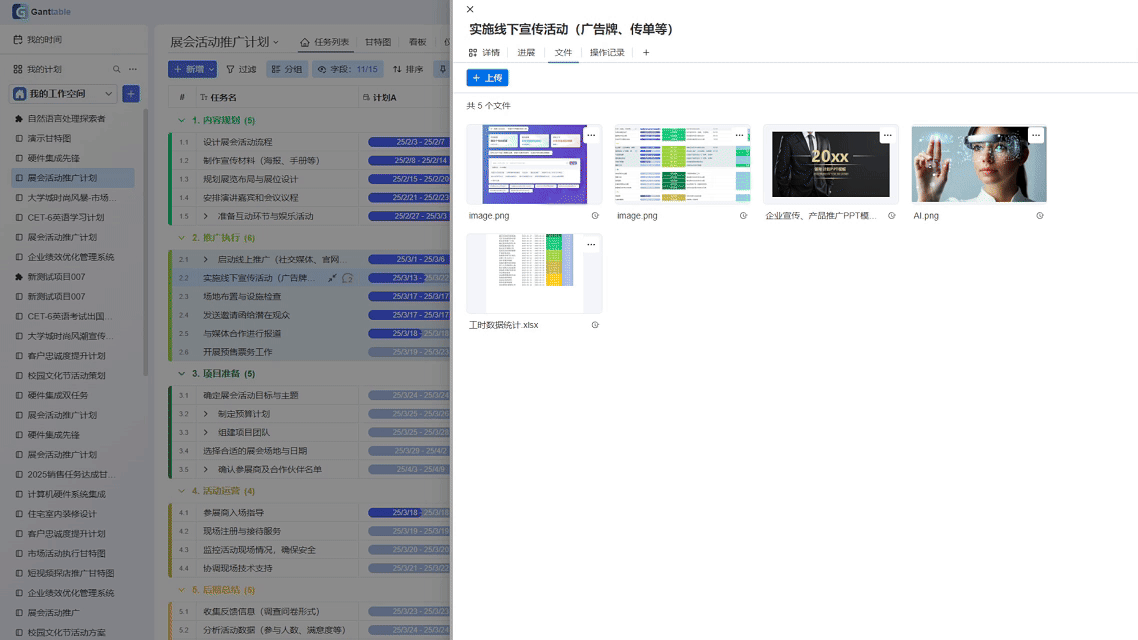Click the 上传 upload button
1138x640 pixels.
(487, 76)
